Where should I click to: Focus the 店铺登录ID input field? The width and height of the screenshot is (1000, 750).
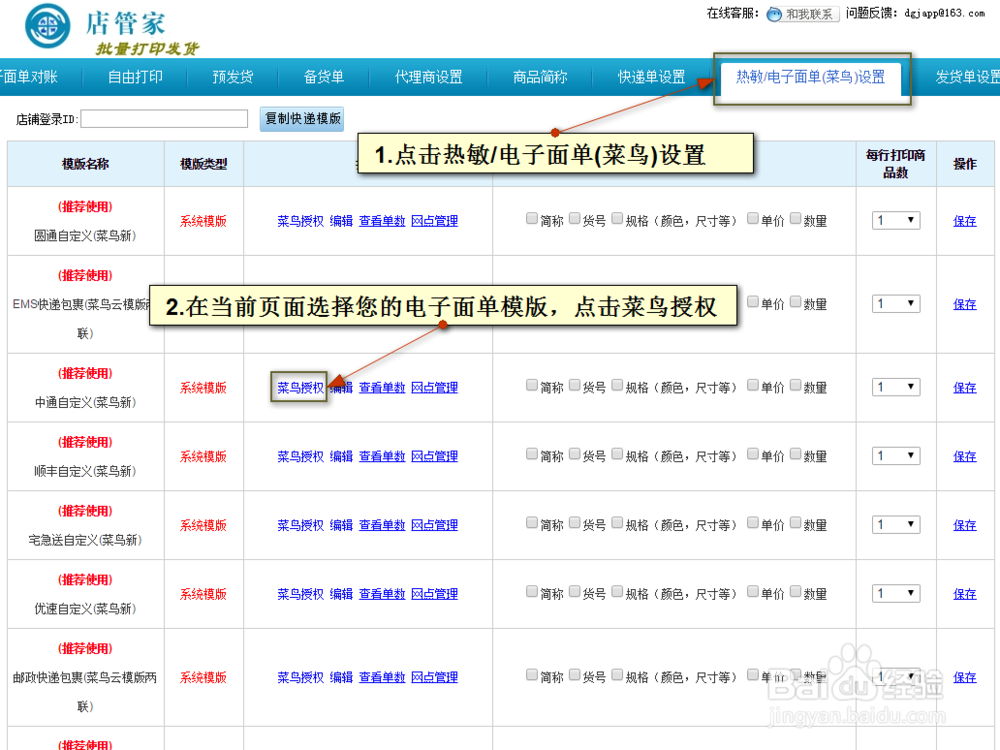pos(164,119)
